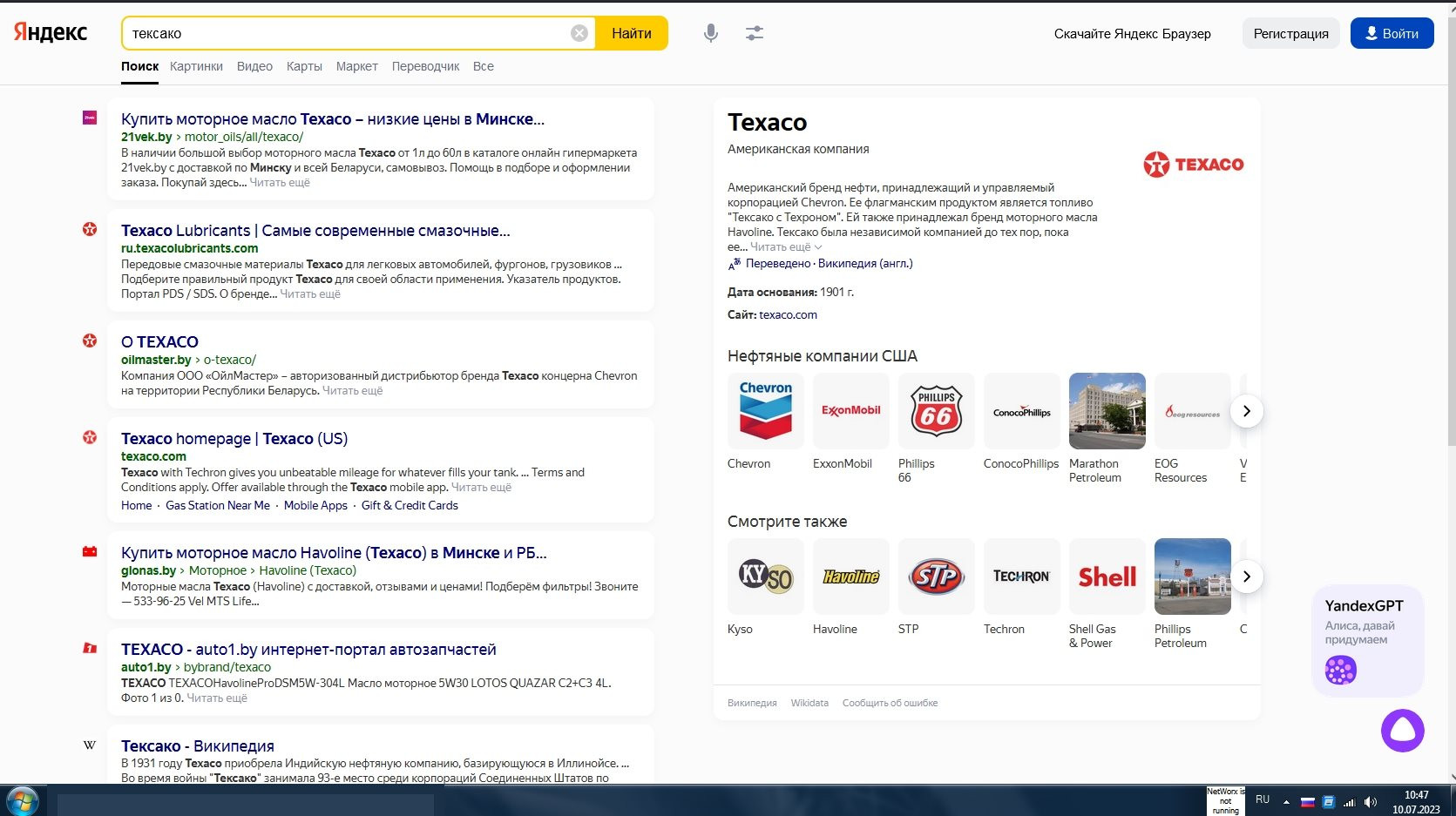This screenshot has width=1456, height=816.
Task: Open the Windows Start button
Action: (22, 800)
